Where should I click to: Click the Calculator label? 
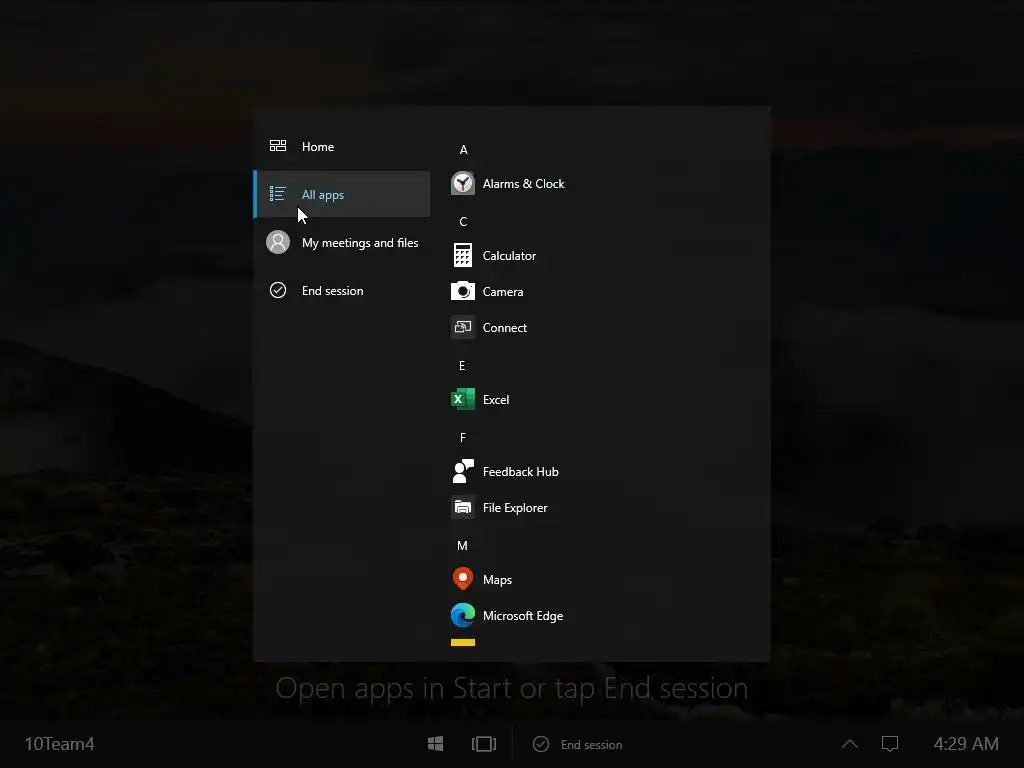point(509,255)
